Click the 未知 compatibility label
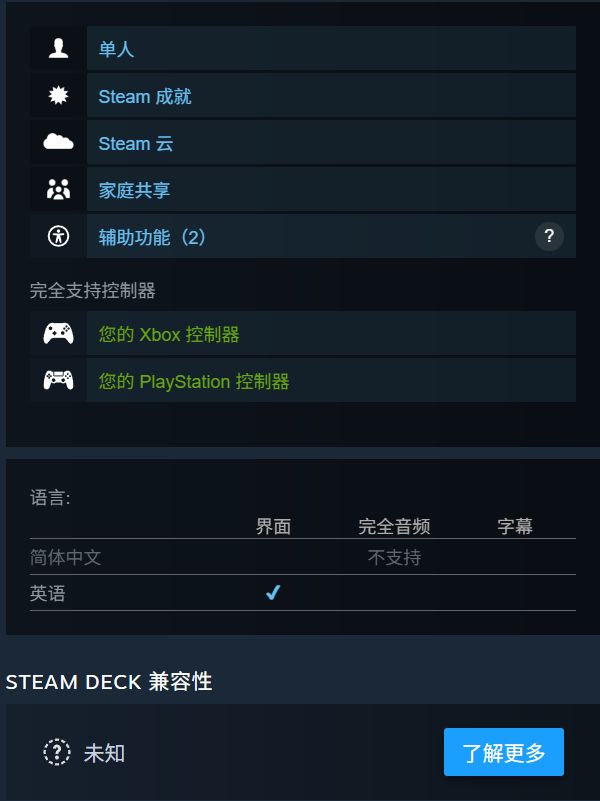The width and height of the screenshot is (600, 801). pos(104,753)
